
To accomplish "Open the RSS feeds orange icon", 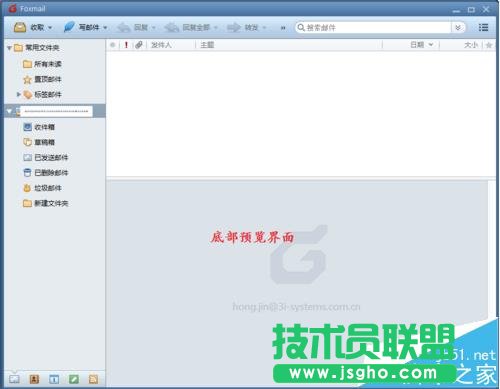I will coord(94,379).
